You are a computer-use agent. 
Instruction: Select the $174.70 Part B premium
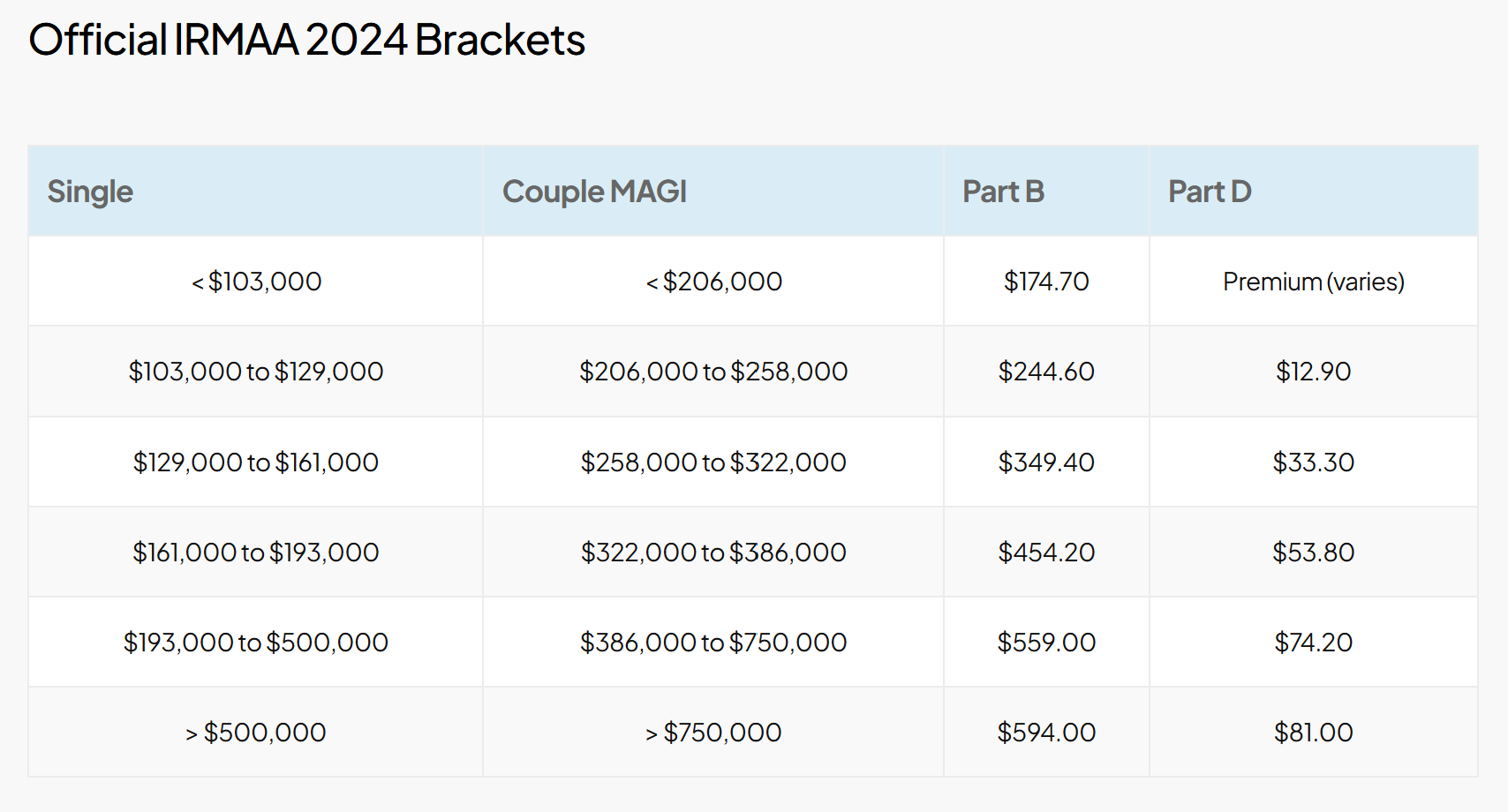pos(1046,282)
